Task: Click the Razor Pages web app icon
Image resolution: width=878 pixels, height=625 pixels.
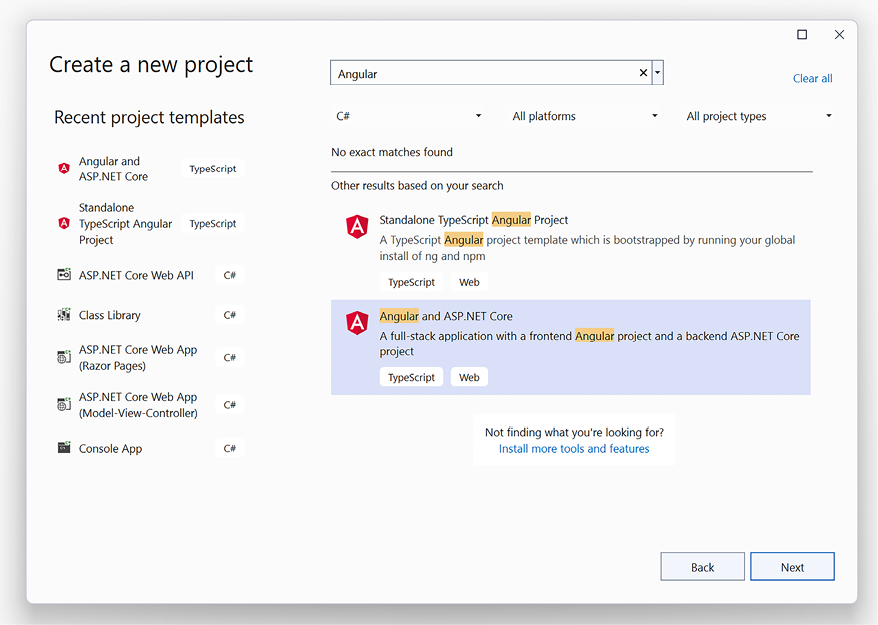Action: click(x=64, y=357)
